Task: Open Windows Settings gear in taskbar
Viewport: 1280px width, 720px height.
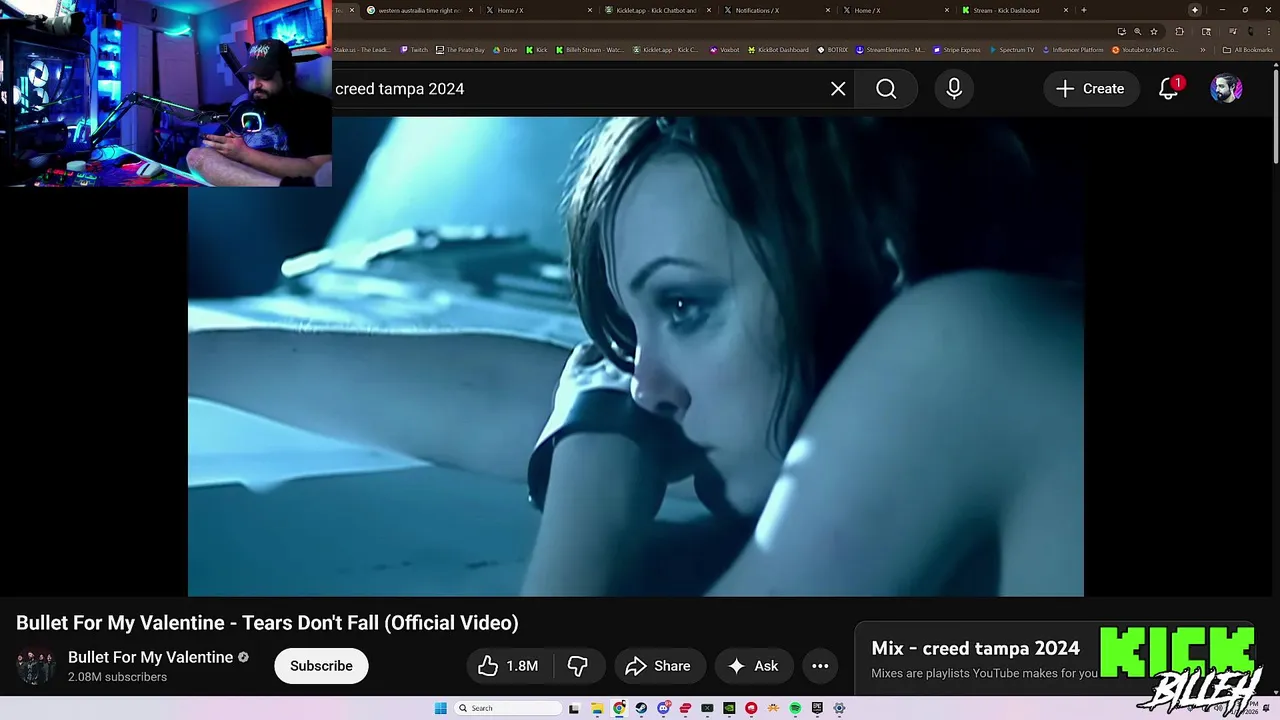Action: (839, 708)
